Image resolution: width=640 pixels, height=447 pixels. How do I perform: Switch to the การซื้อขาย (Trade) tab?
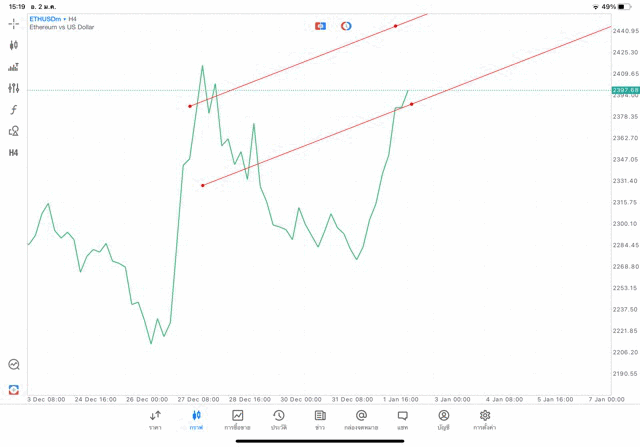[x=237, y=420]
